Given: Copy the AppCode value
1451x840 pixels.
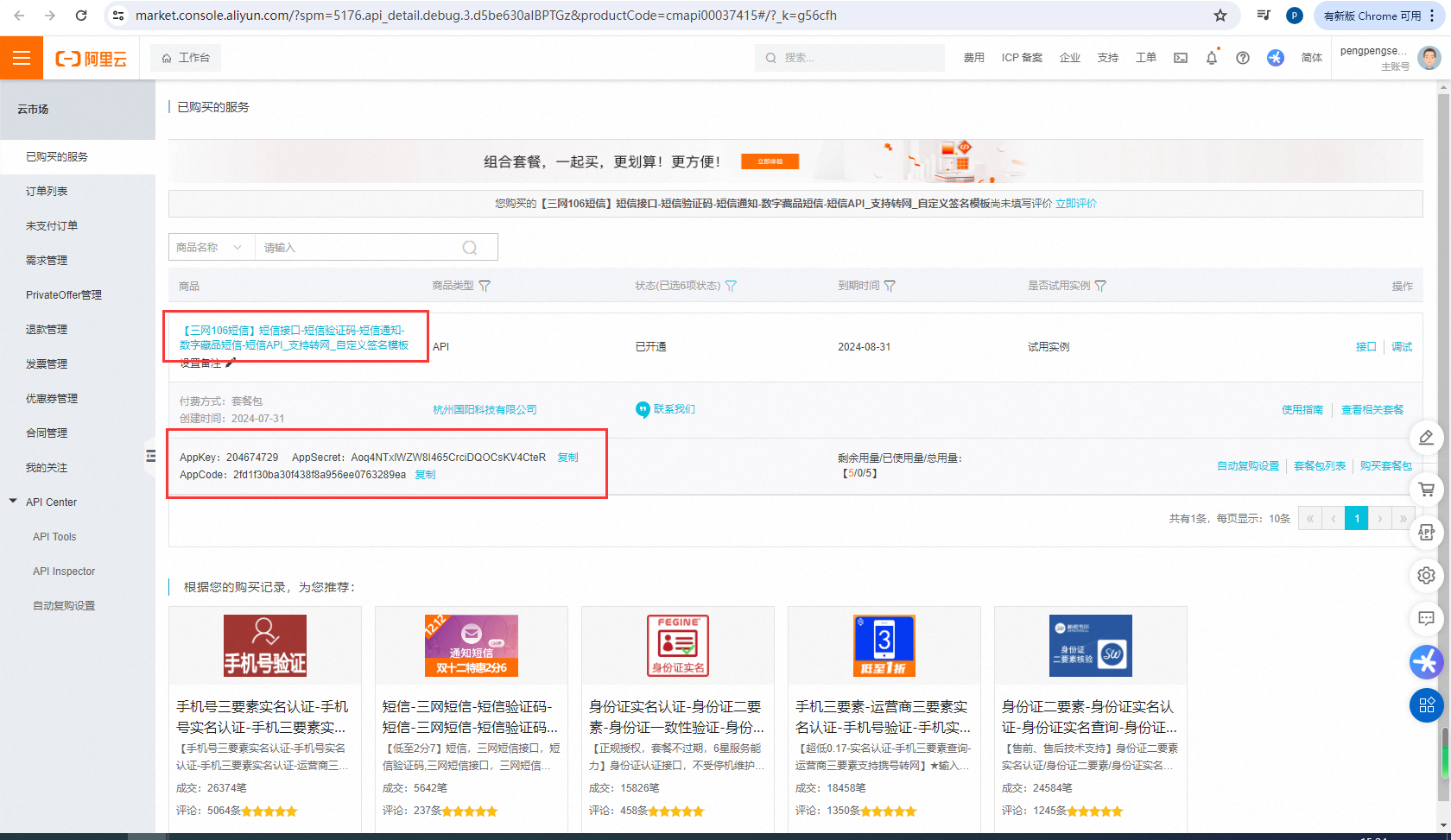Looking at the screenshot, I should [425, 475].
